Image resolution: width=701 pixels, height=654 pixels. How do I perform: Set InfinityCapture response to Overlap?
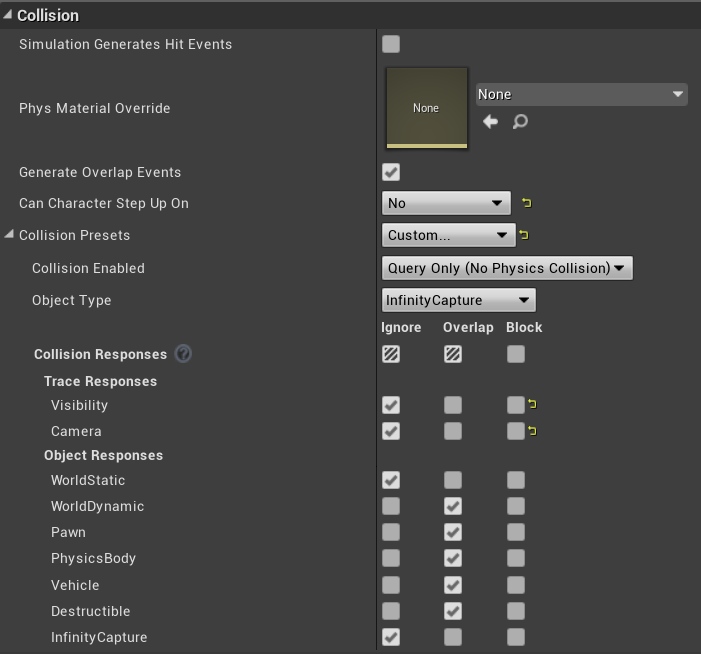point(453,637)
